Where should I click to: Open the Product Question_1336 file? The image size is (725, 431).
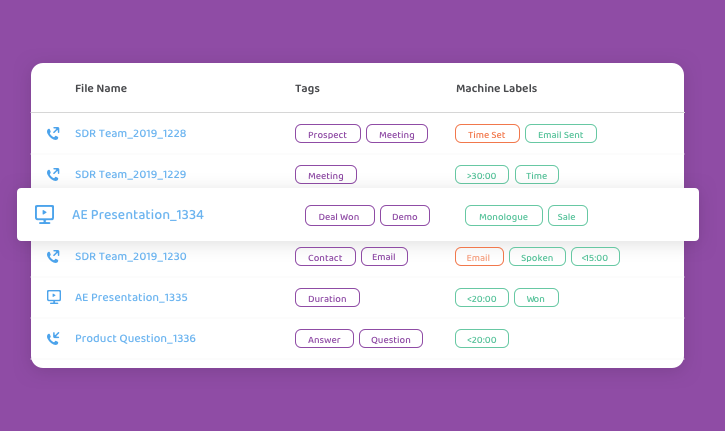click(135, 339)
